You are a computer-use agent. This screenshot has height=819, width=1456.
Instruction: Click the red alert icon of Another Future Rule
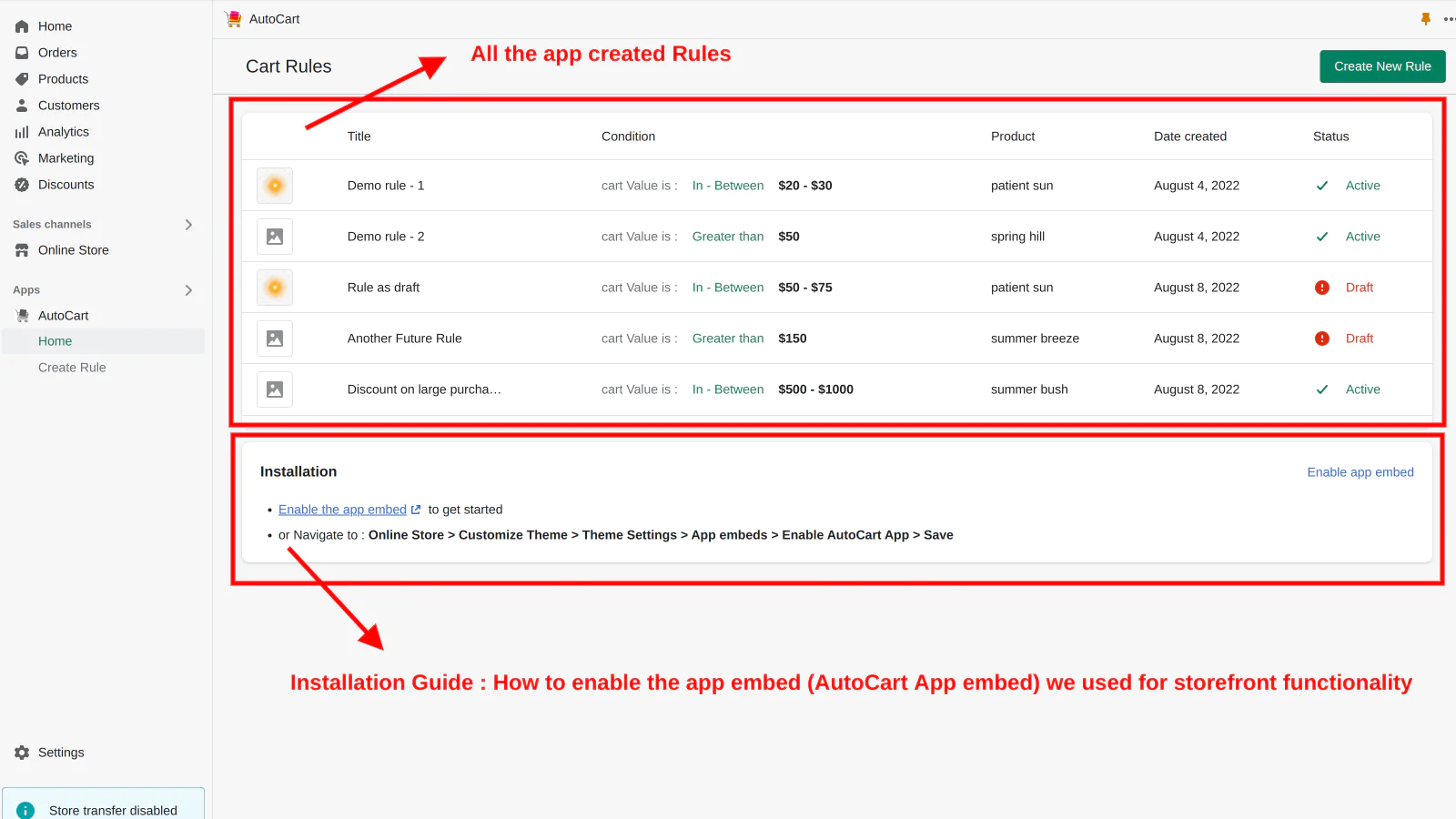(1322, 339)
